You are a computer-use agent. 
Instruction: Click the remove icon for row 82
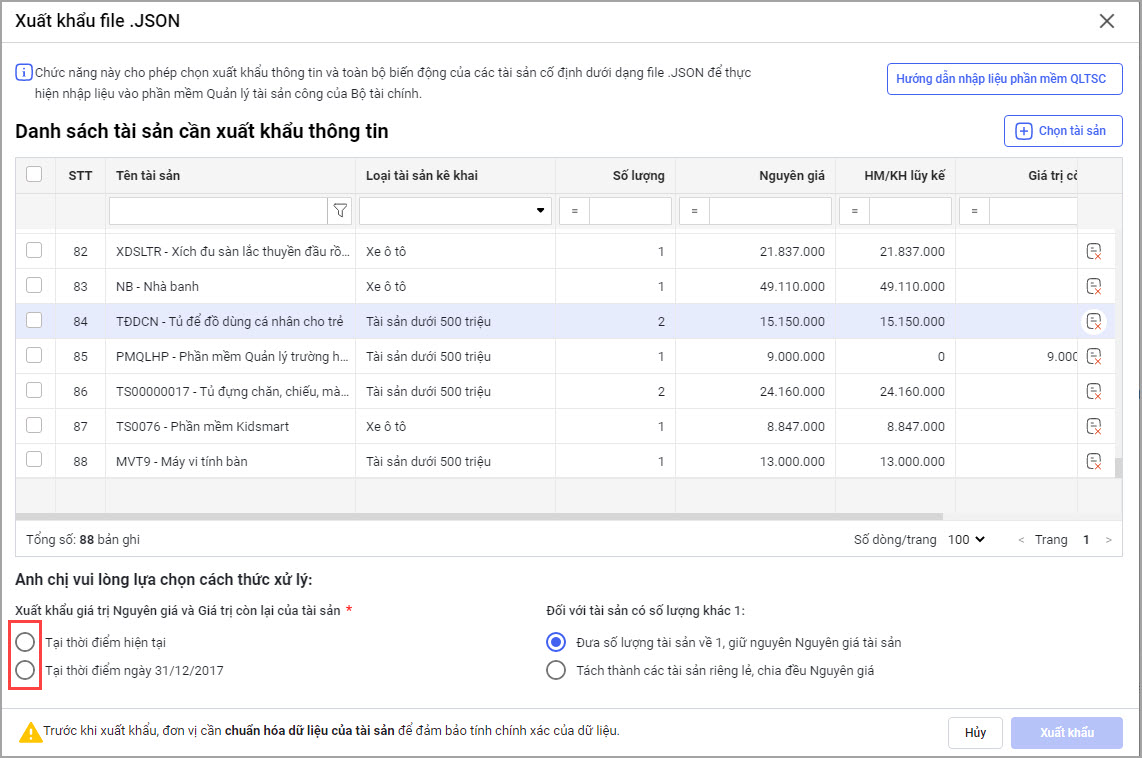[x=1094, y=251]
